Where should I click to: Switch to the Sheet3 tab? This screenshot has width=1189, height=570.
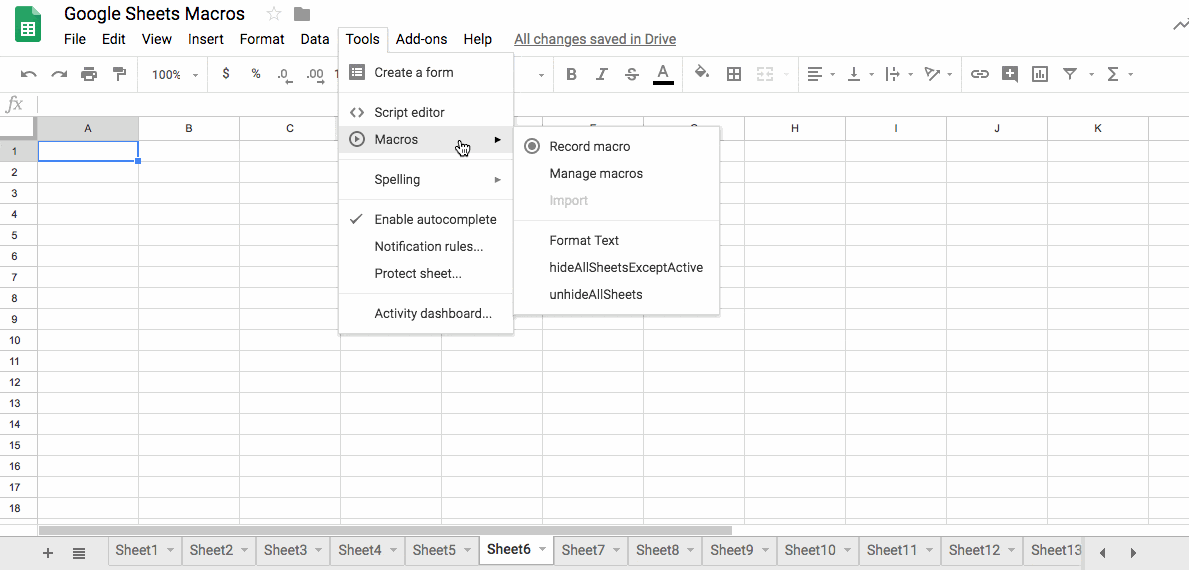[x=293, y=551]
